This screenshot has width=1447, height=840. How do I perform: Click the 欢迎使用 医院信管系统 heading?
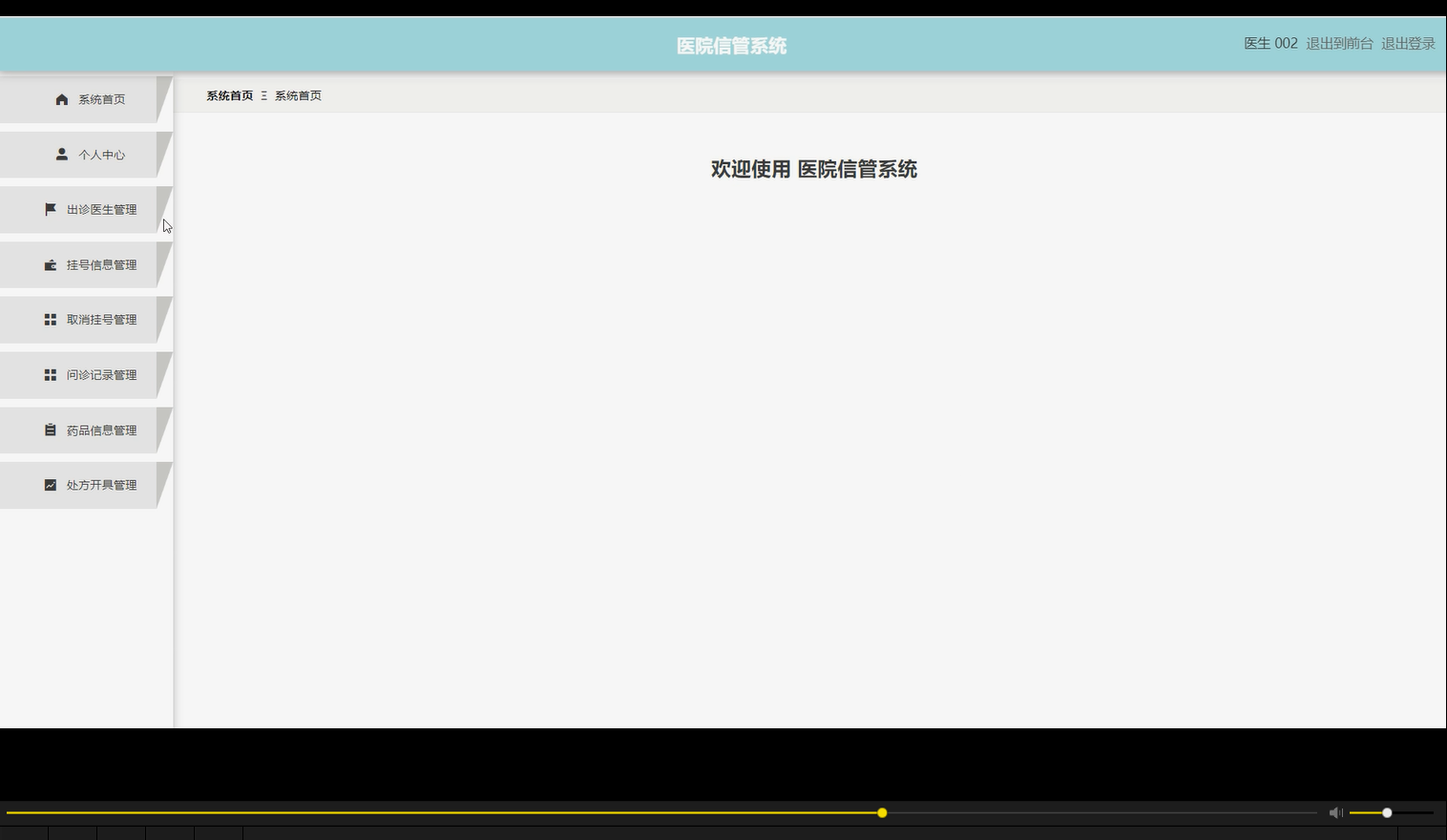tap(814, 169)
